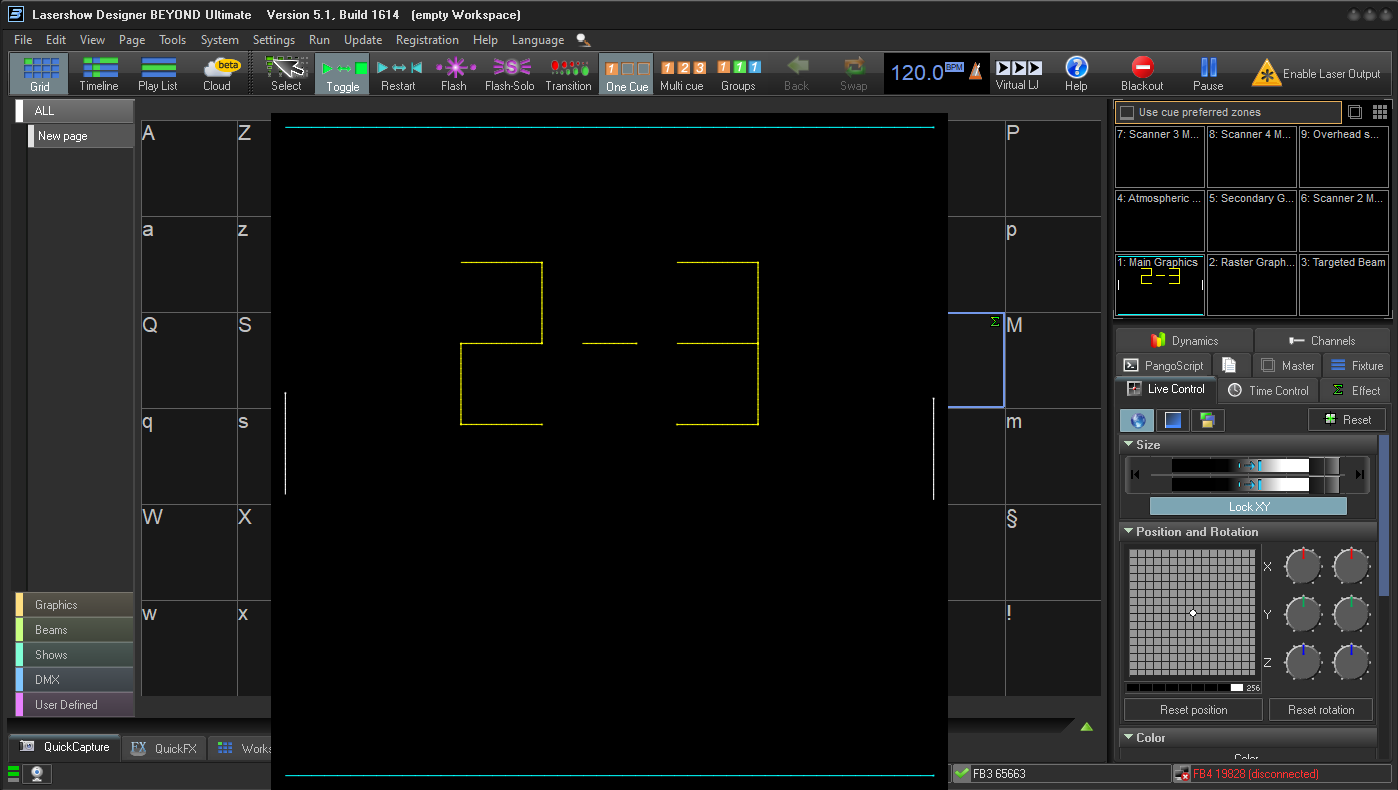
Task: Open the Registration menu
Action: (x=427, y=40)
